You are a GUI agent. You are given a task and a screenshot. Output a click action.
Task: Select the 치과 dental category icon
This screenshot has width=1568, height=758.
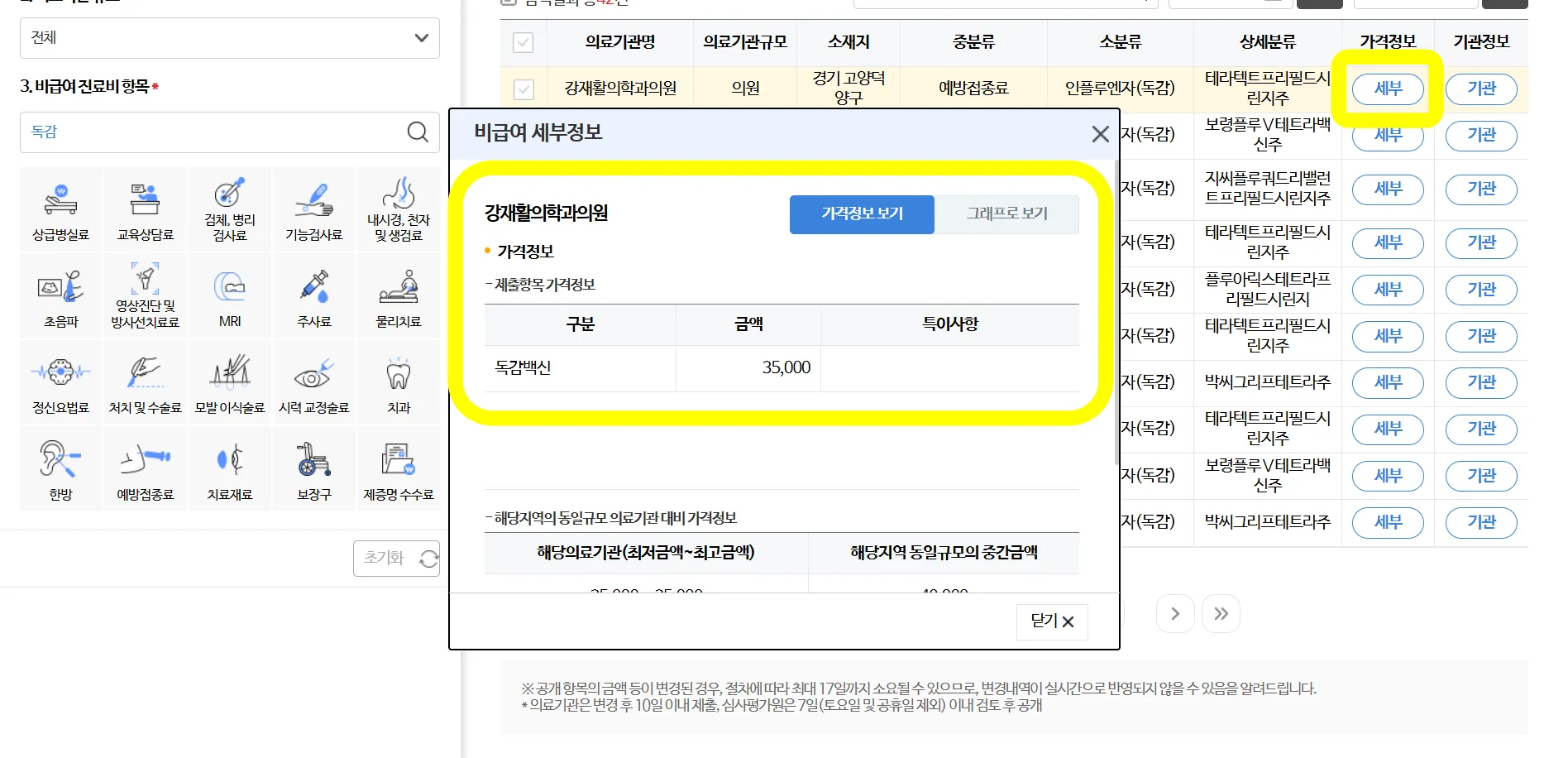click(x=398, y=382)
